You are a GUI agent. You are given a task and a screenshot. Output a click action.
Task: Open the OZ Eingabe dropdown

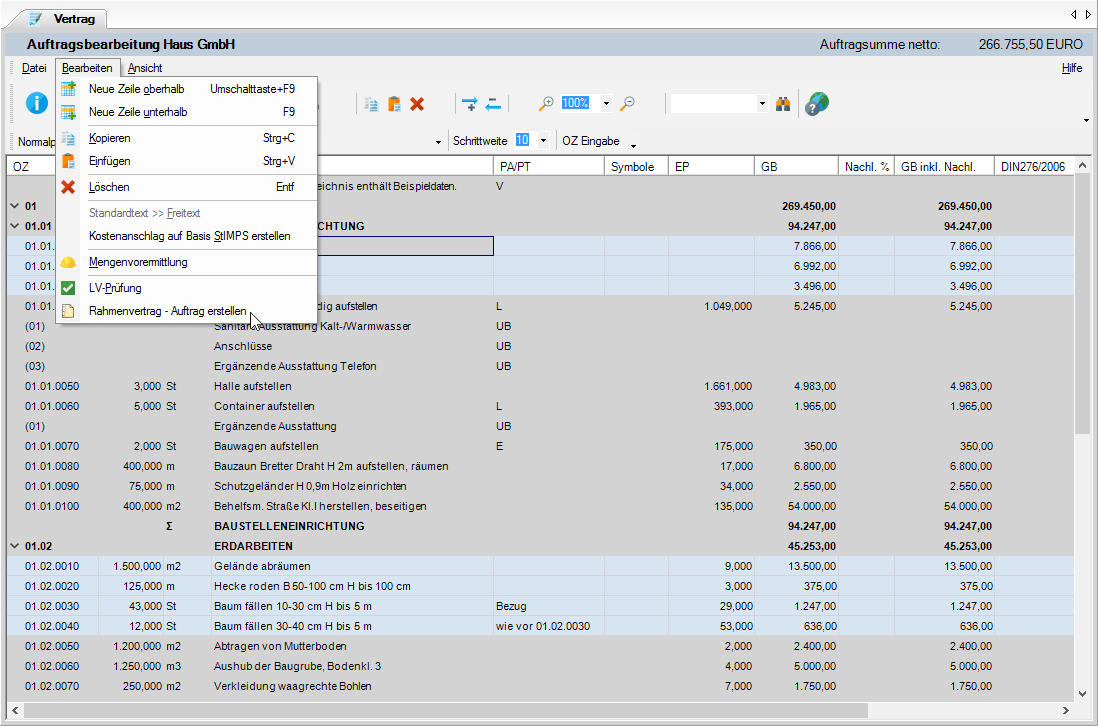tap(633, 144)
